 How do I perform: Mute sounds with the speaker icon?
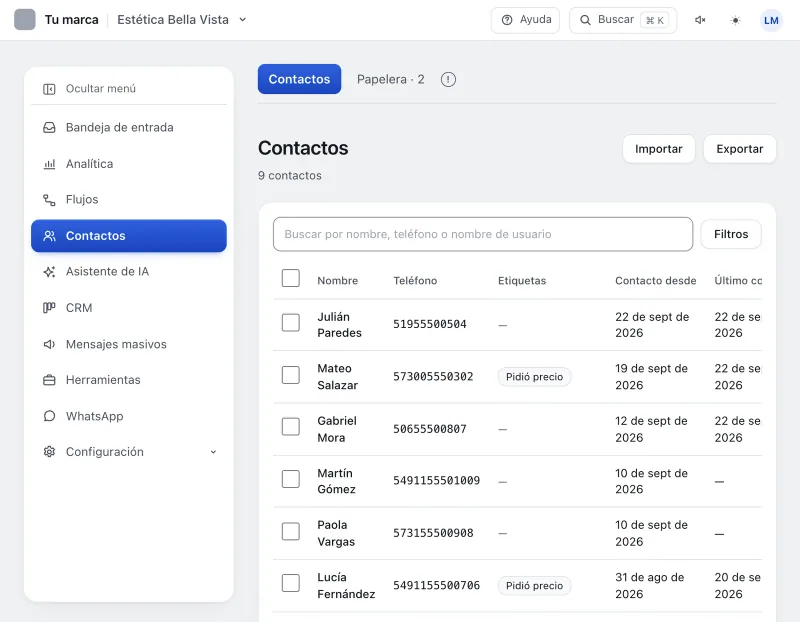tap(700, 20)
